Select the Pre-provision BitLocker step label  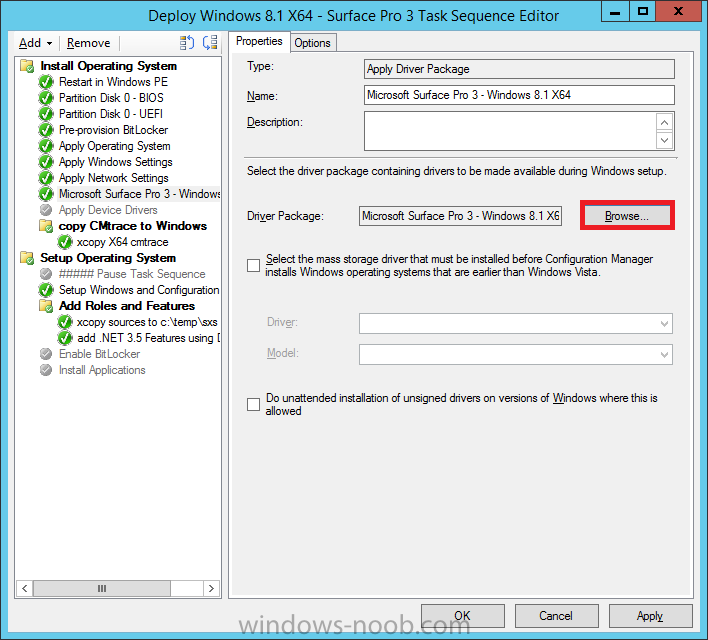point(113,130)
